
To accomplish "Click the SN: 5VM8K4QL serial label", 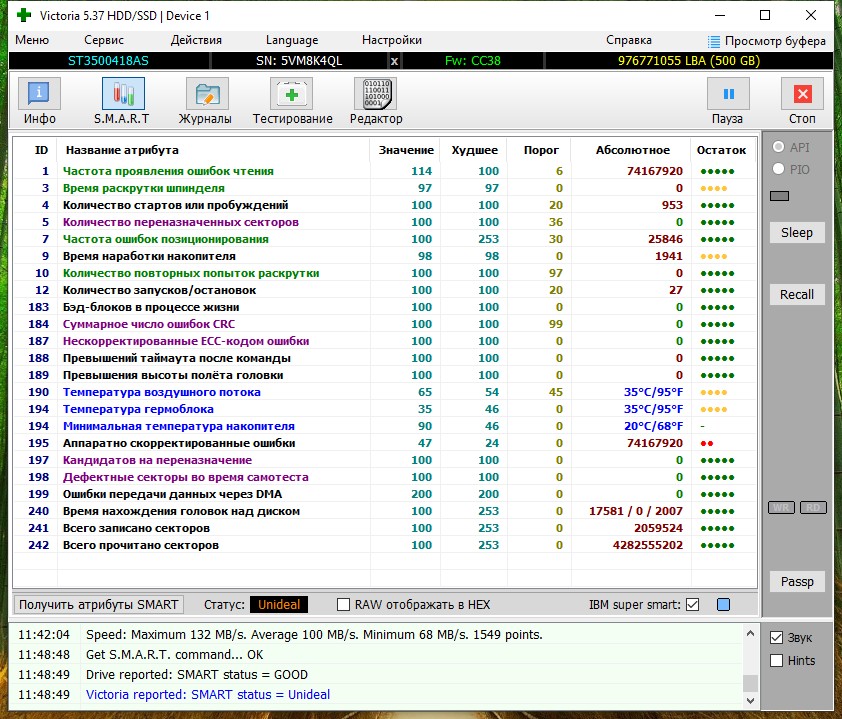I will [x=299, y=61].
